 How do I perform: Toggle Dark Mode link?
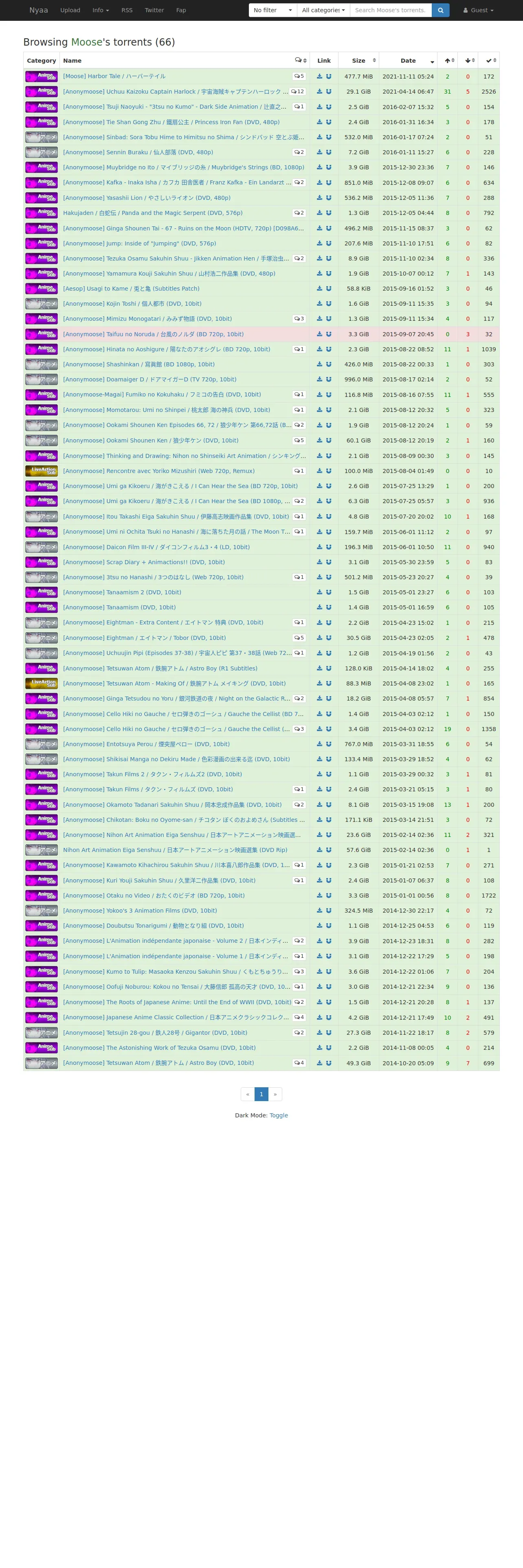pos(279,1115)
